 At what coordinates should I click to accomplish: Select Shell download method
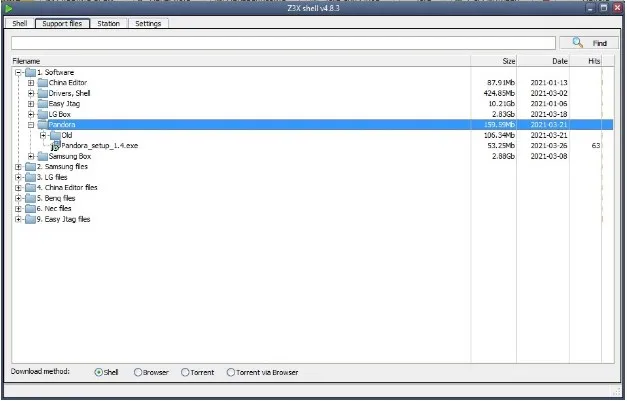98,373
